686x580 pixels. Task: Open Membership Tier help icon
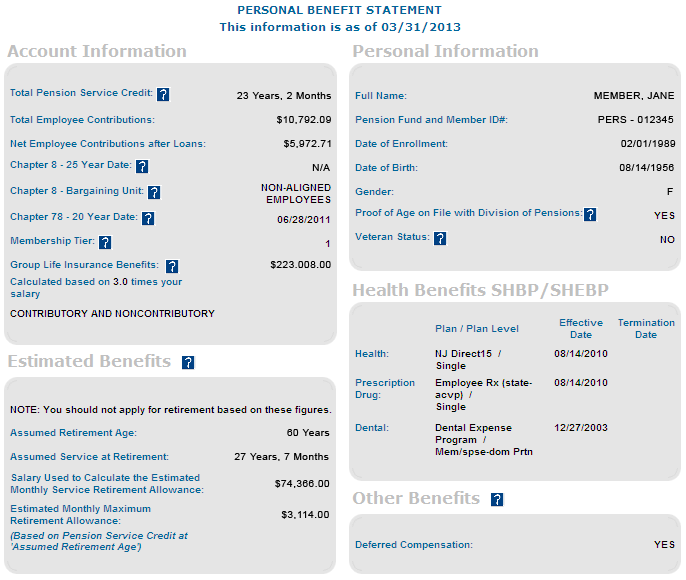click(x=105, y=242)
